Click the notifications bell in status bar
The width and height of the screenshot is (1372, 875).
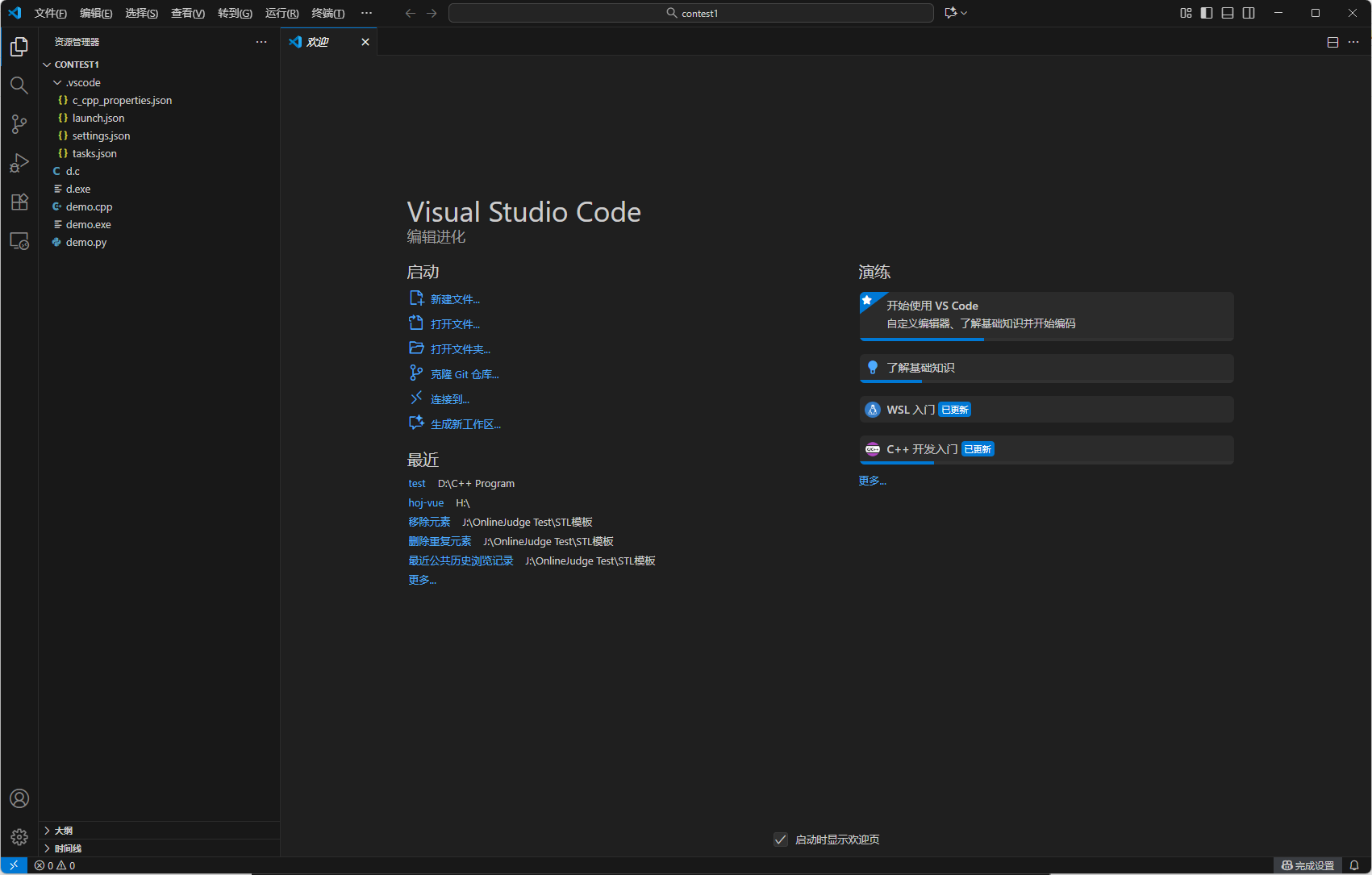[x=1354, y=865]
